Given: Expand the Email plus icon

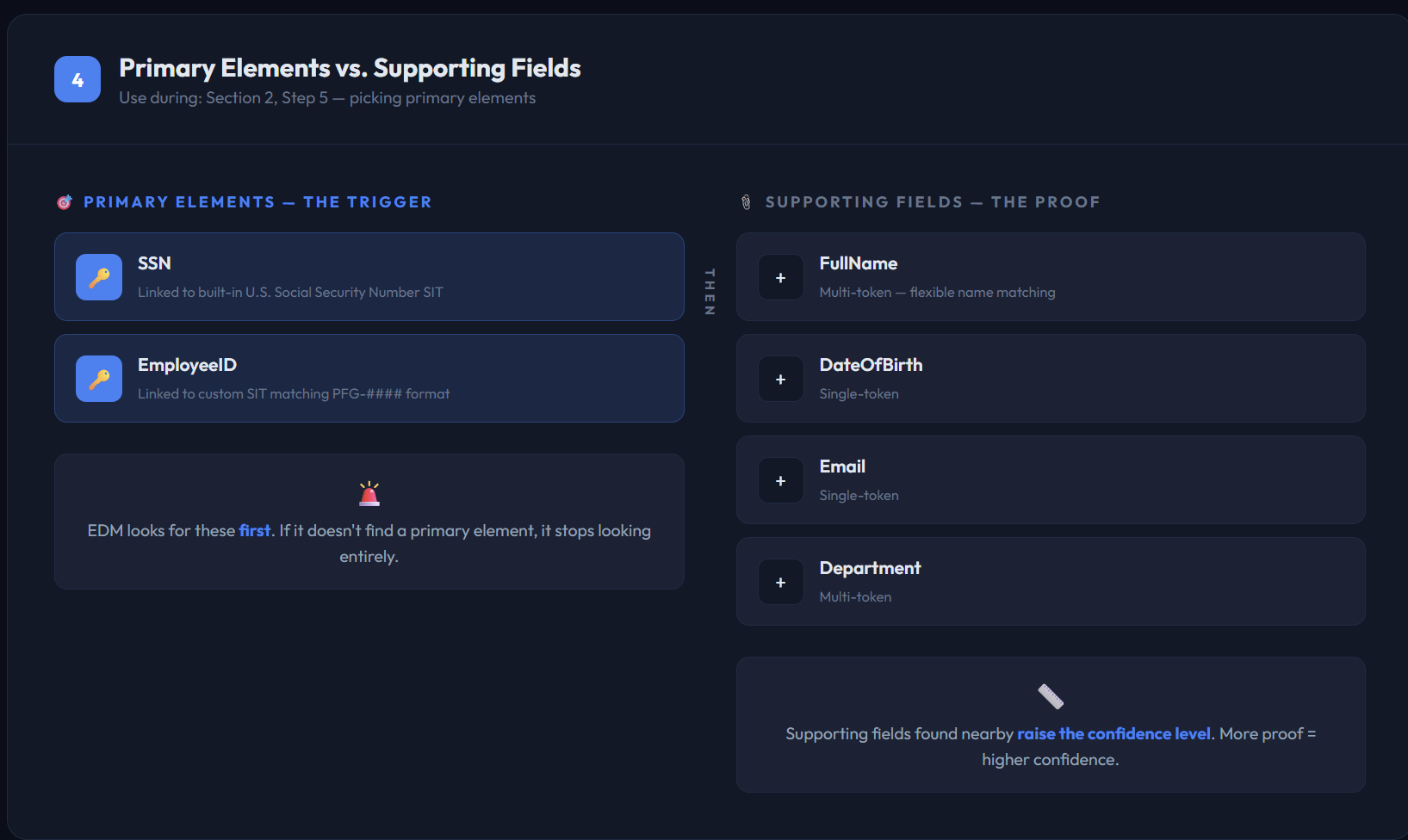Looking at the screenshot, I should [x=781, y=480].
